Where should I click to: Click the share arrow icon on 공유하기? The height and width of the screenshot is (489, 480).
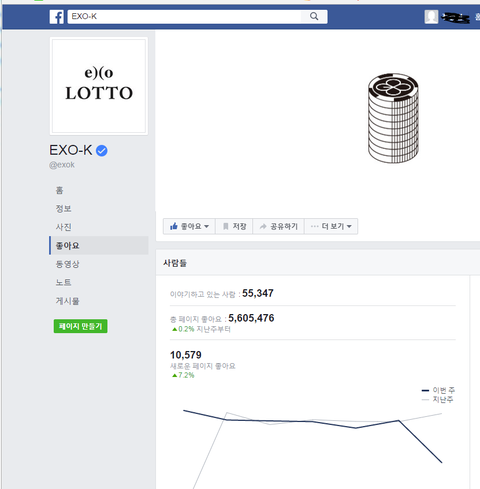pos(263,227)
